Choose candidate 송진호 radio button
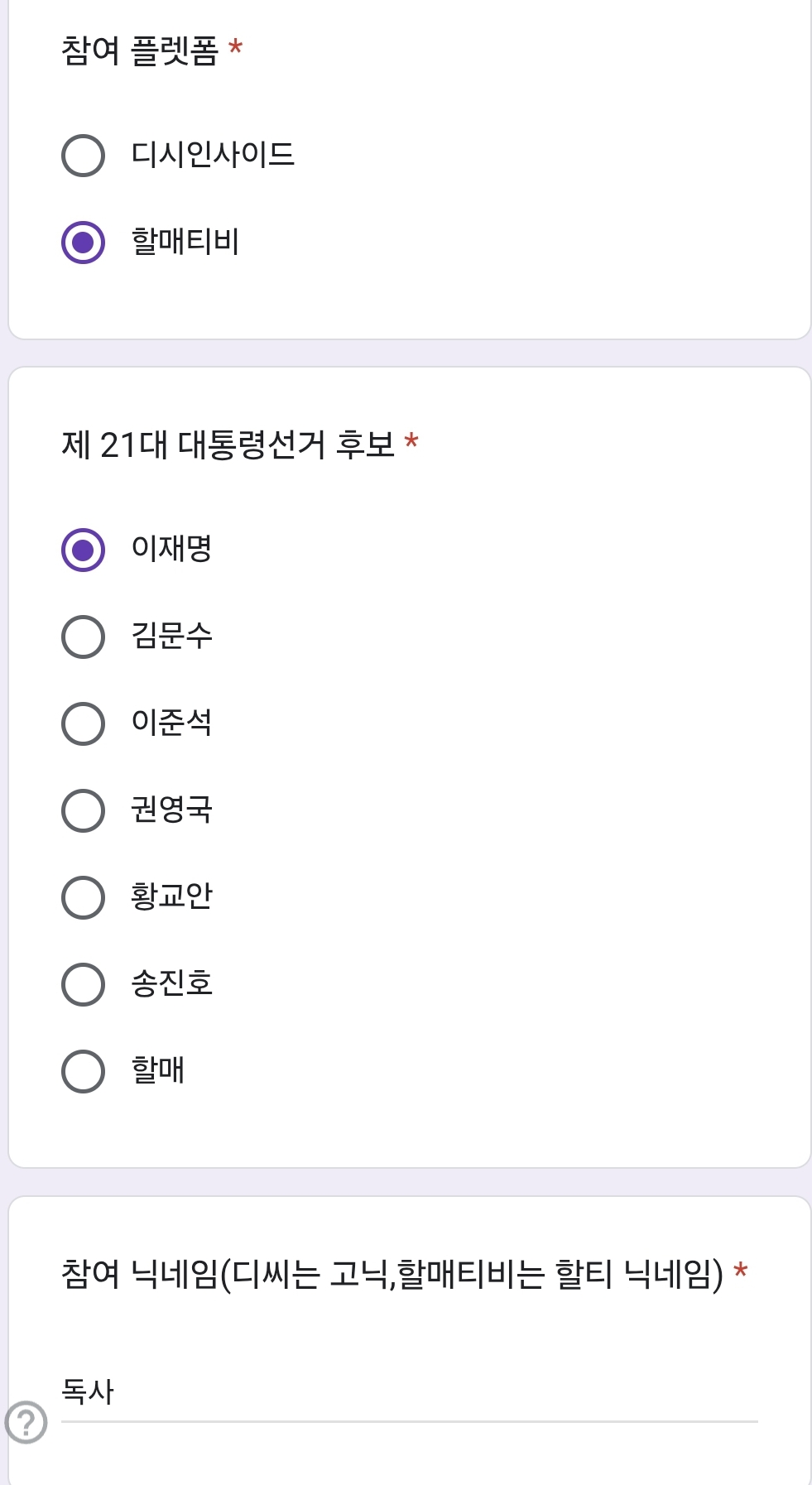This screenshot has width=812, height=1485. [x=83, y=984]
